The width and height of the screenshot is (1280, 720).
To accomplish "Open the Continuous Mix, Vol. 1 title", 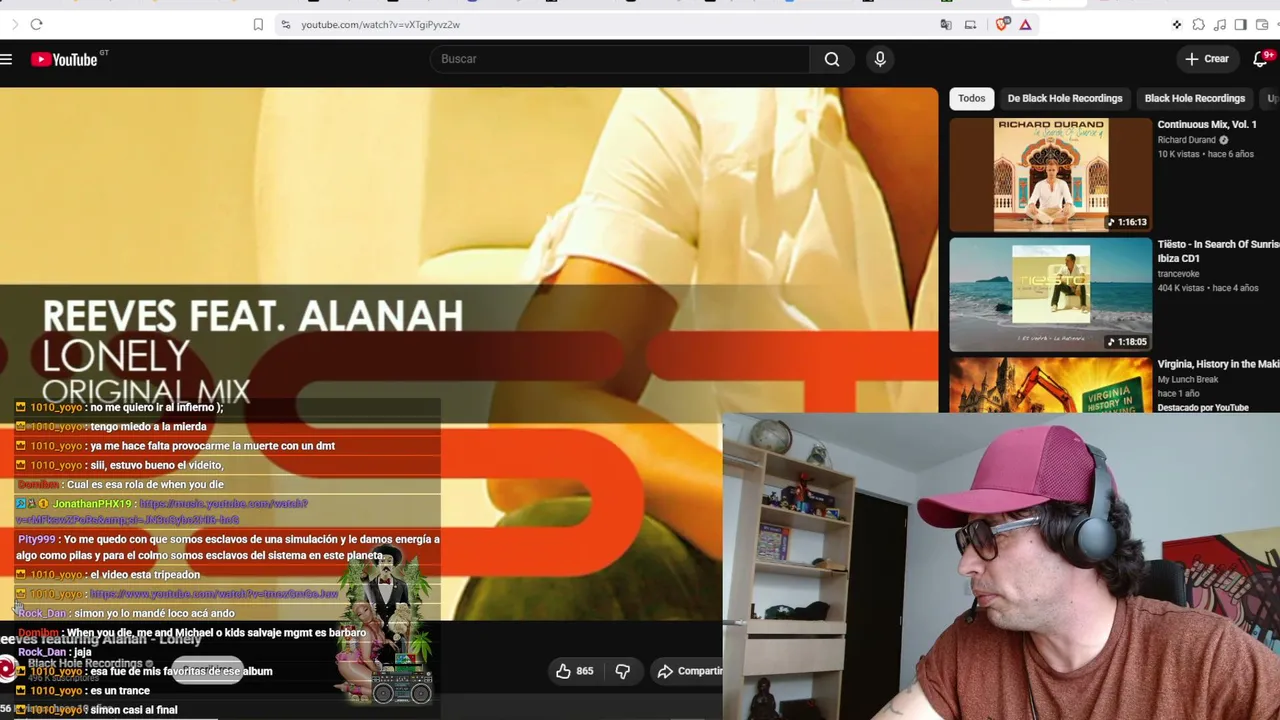I will click(1207, 125).
